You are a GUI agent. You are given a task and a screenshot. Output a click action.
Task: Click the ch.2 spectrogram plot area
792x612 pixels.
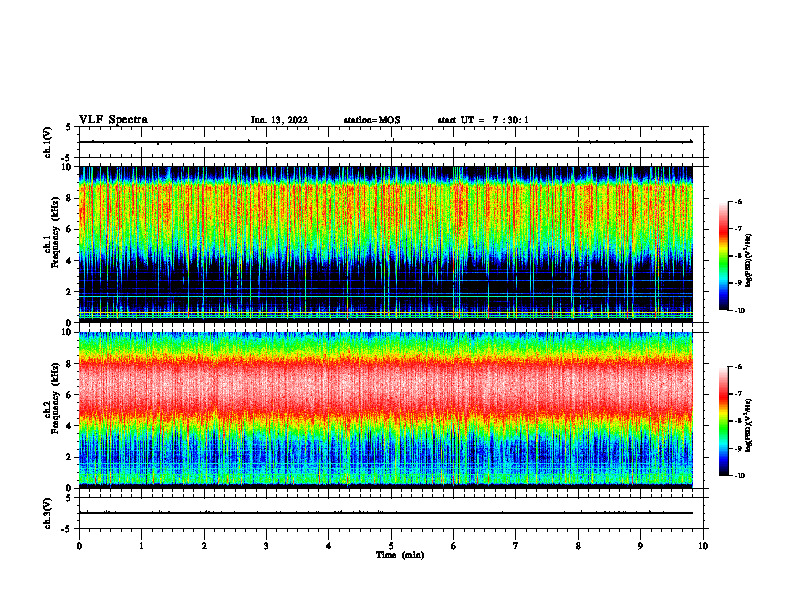coord(386,409)
